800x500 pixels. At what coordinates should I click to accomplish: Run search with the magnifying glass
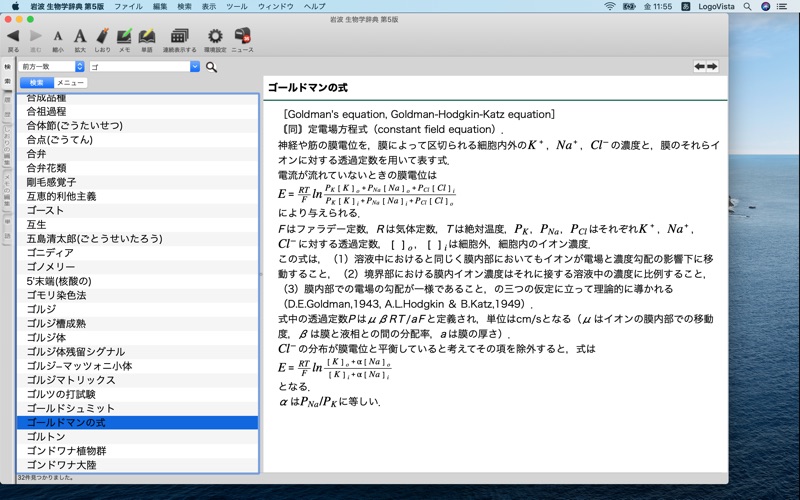(x=211, y=67)
